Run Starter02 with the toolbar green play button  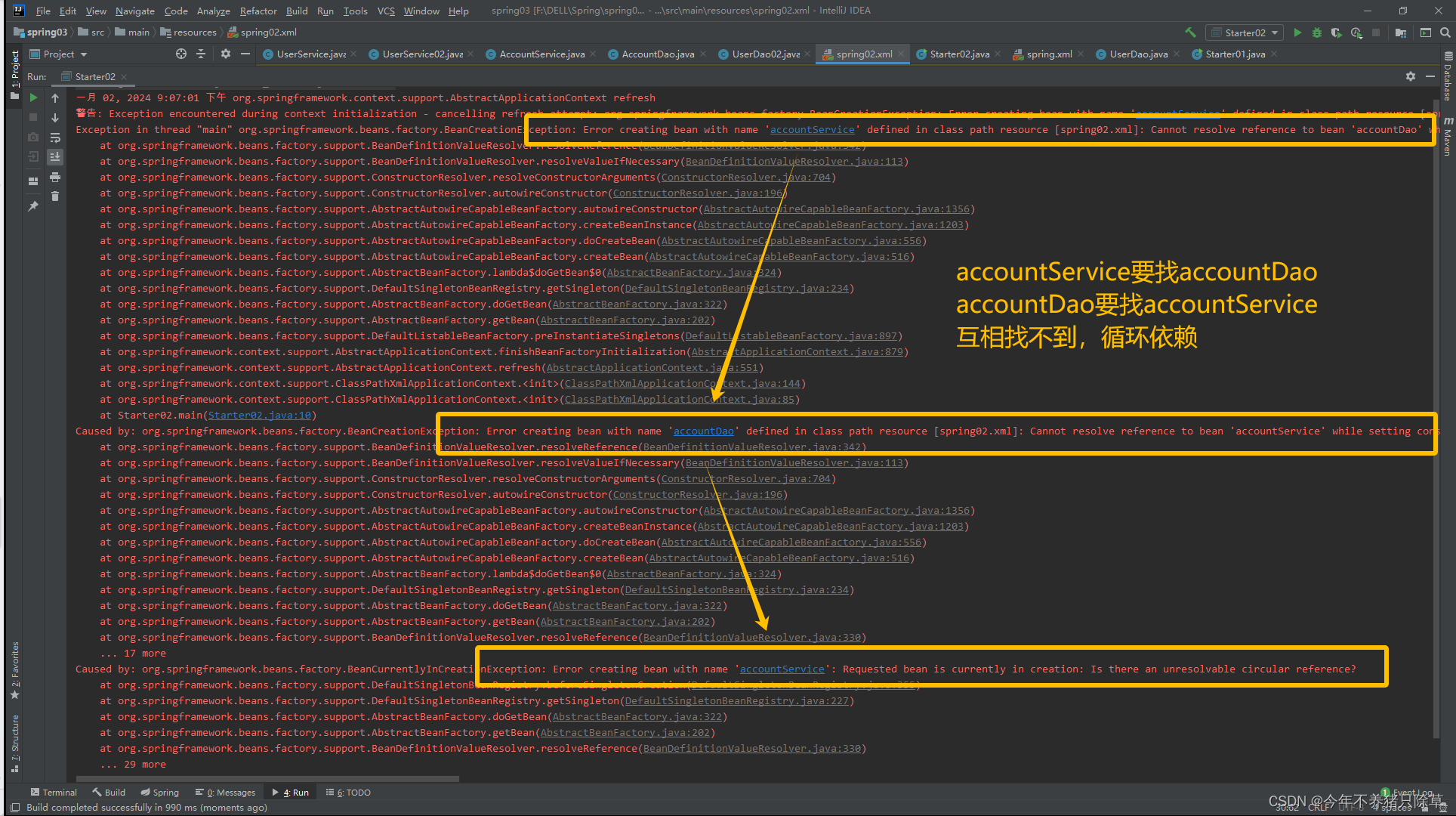pyautogui.click(x=1297, y=32)
